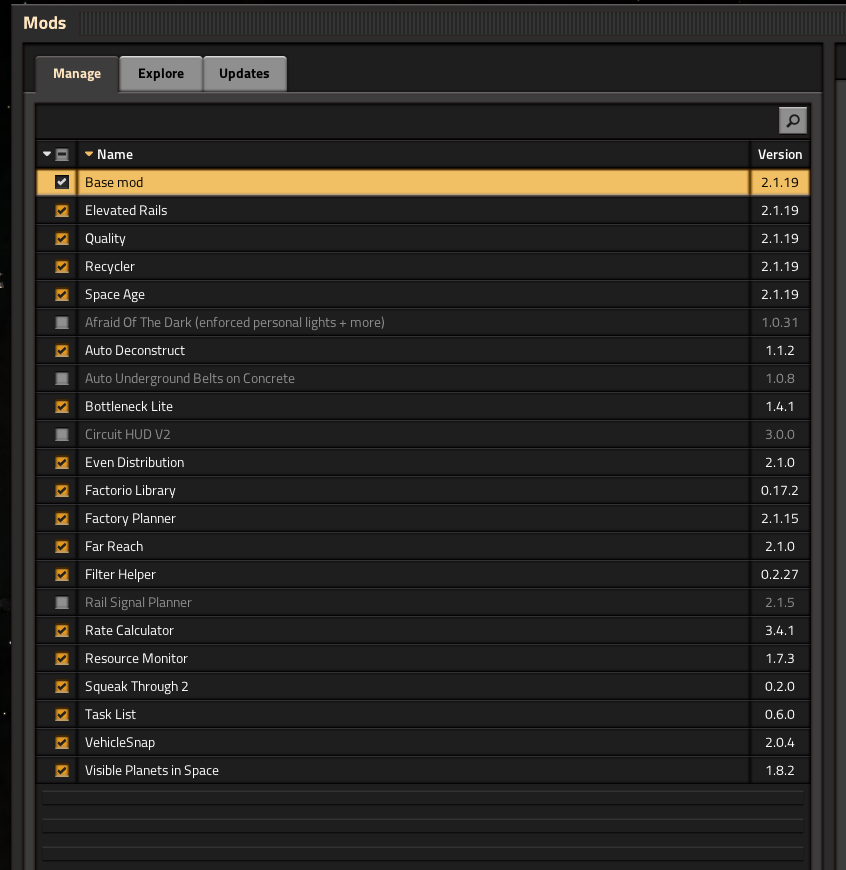The height and width of the screenshot is (870, 846).
Task: Select the Rail Signal Planner name
Action: click(138, 603)
